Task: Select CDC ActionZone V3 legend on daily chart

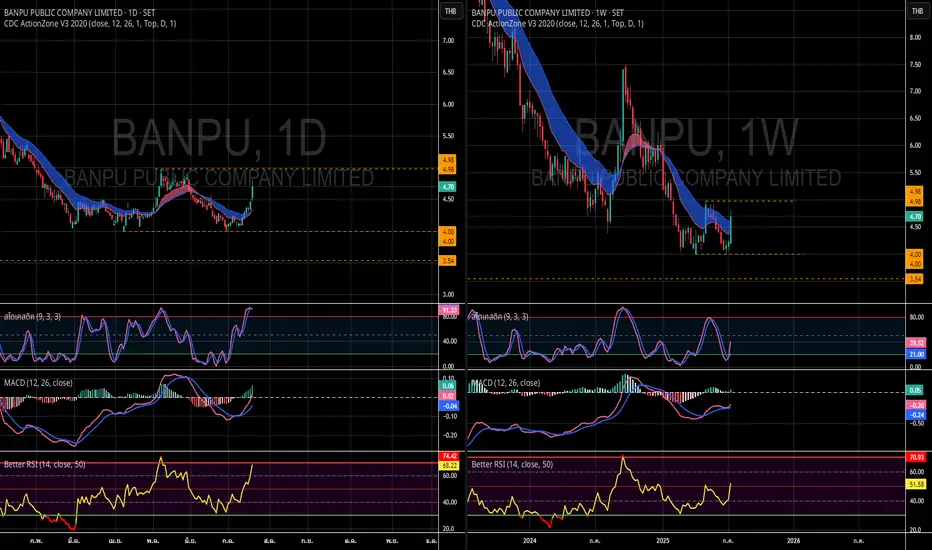Action: point(88,22)
